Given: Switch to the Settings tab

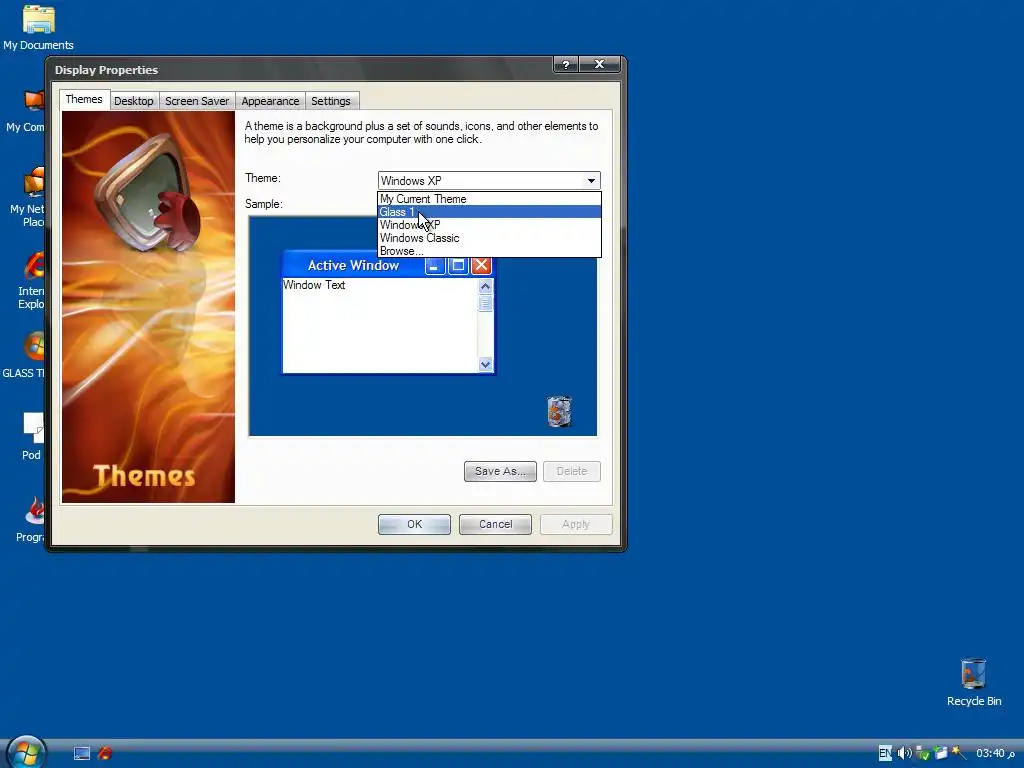Looking at the screenshot, I should [x=331, y=101].
